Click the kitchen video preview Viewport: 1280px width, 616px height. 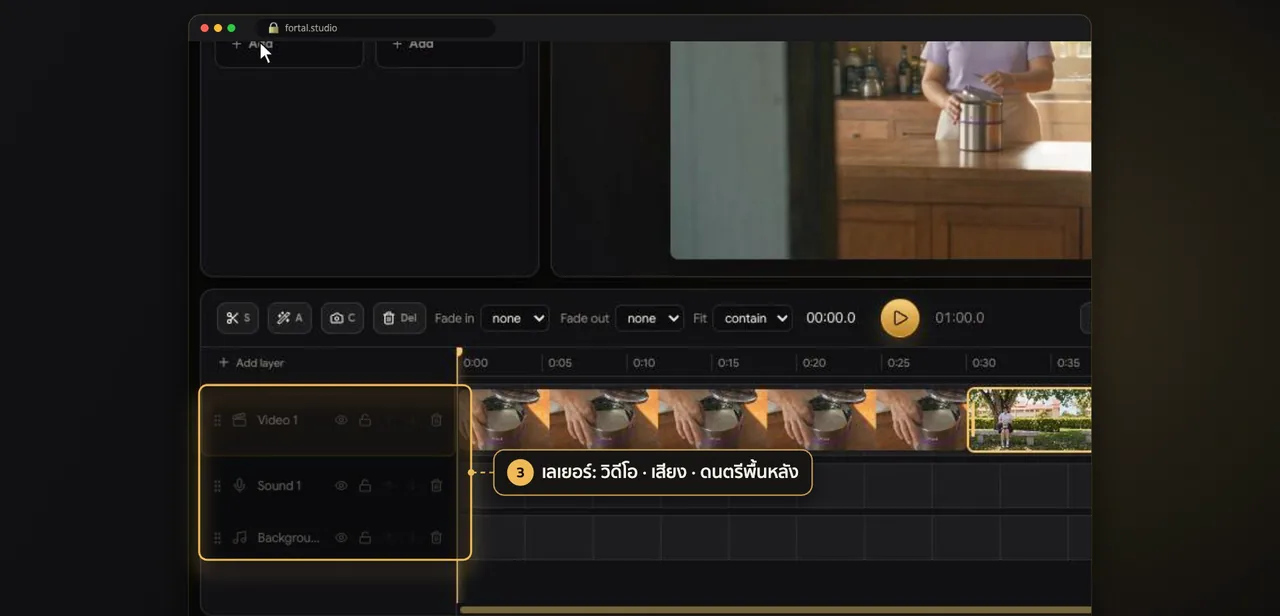tap(880, 150)
